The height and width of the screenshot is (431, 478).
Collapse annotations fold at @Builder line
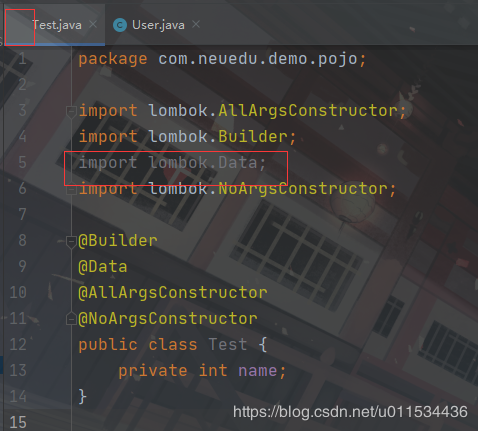coord(71,242)
